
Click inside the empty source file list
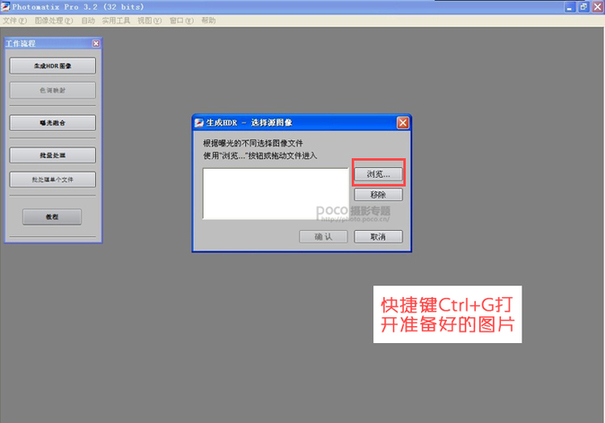pyautogui.click(x=275, y=193)
